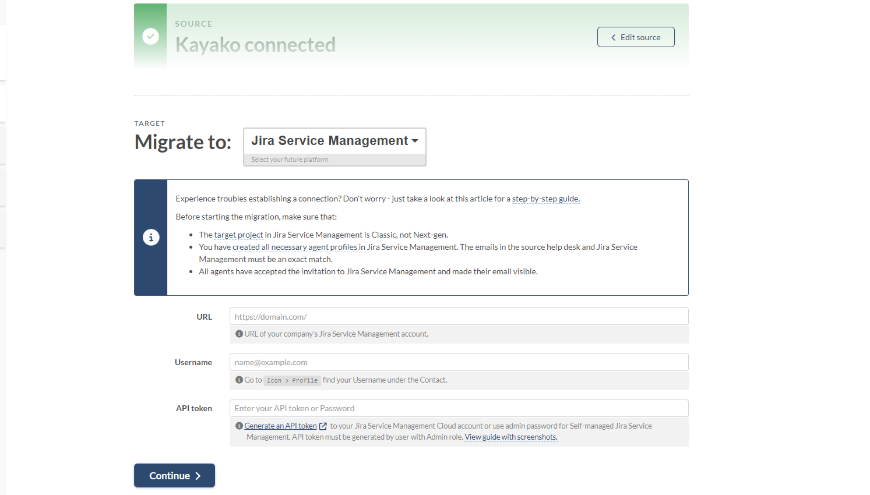Viewport: 870px width, 495px height.
Task: Click the Kayako connected heading
Action: [x=255, y=45]
